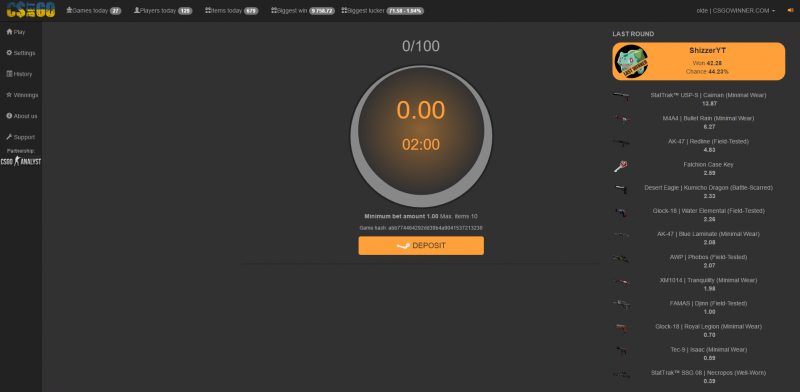This screenshot has height=392, width=800.
Task: Open Winnings in the sidebar
Action: click(22, 95)
